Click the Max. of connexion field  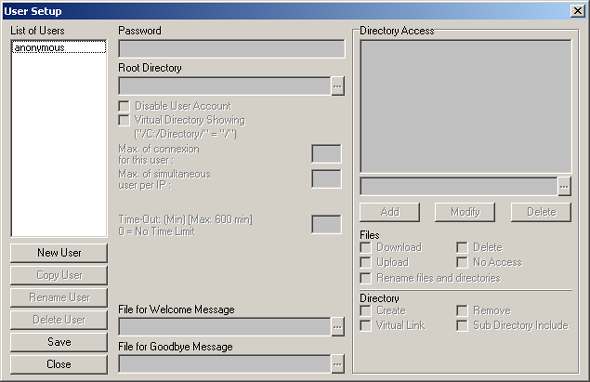coord(327,154)
